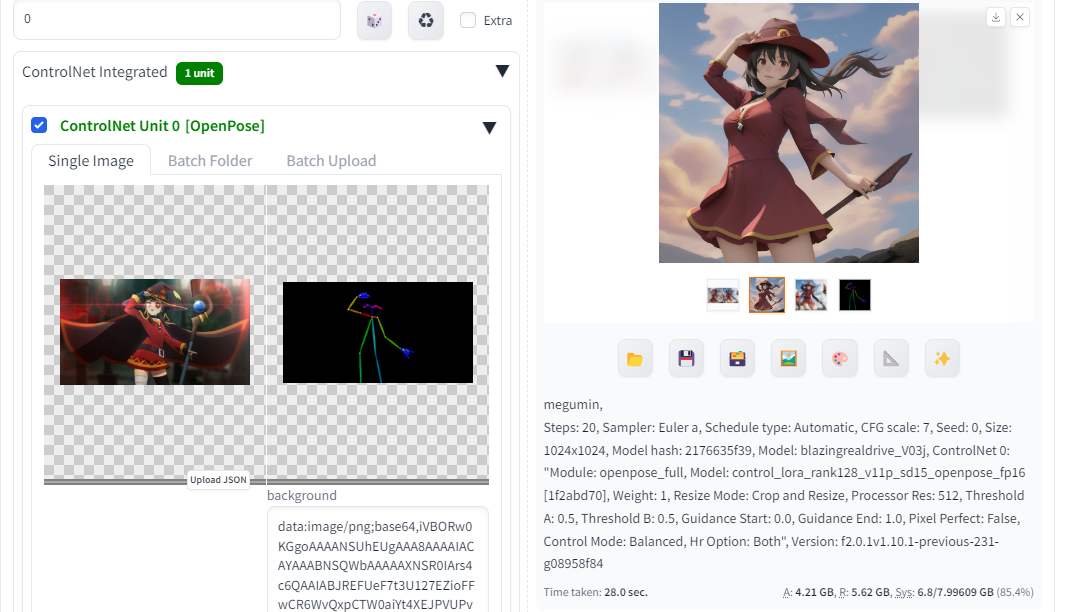Select the third gallery thumbnail
Viewport: 1065px width, 612px height.
pos(811,295)
